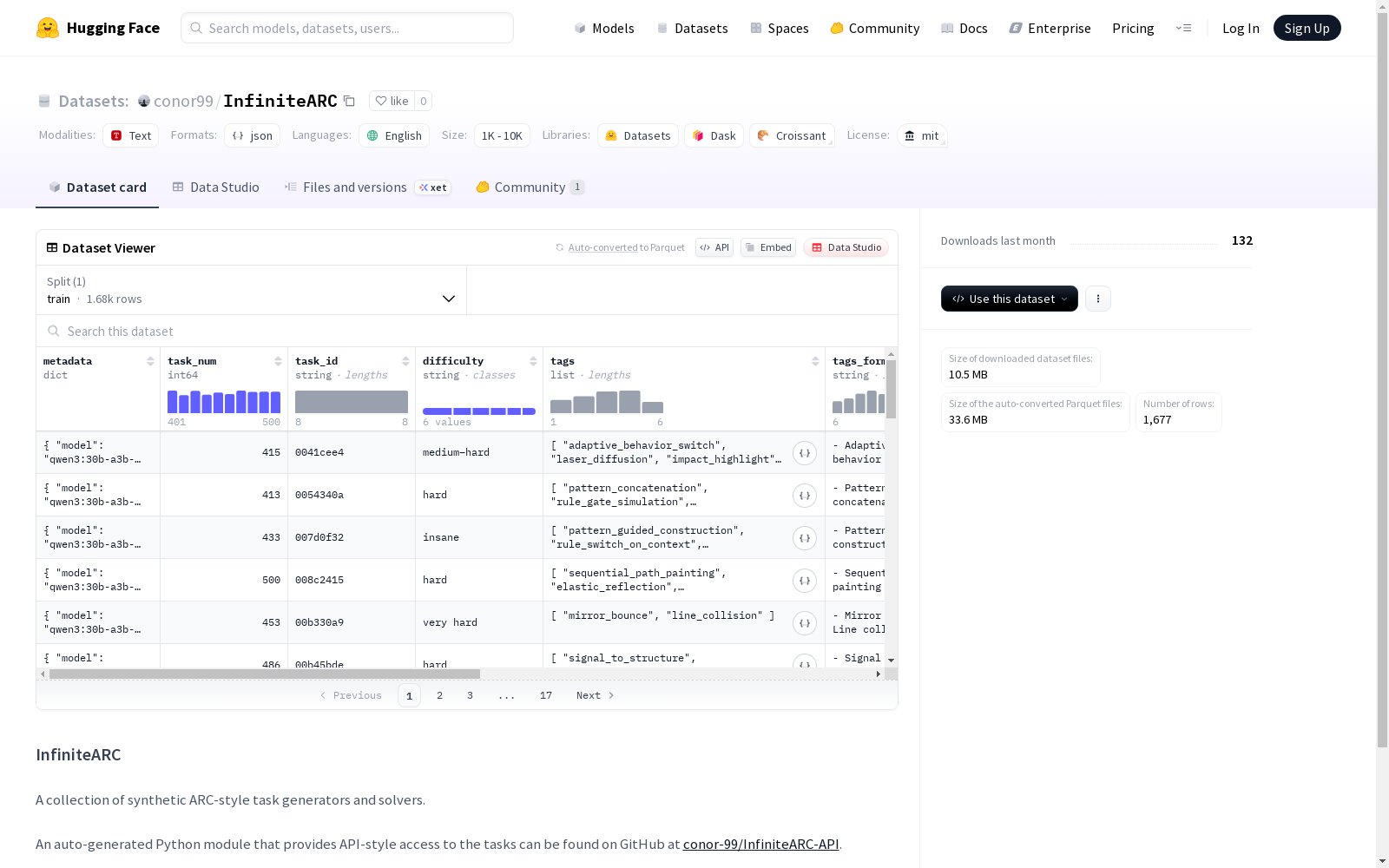Select the Dask library tag
The height and width of the screenshot is (868, 1389).
714,135
